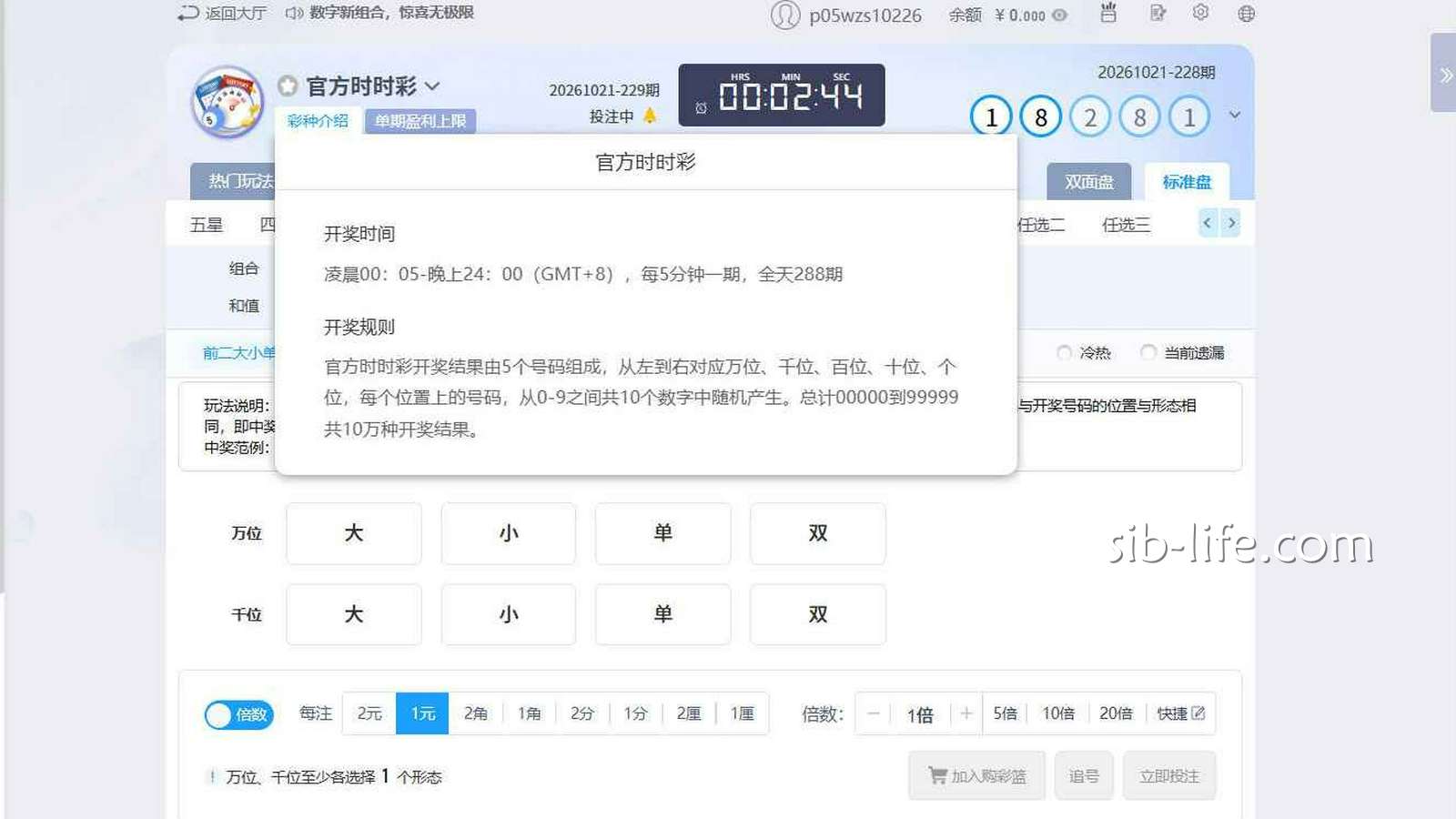Open the bet records note icon
1456x819 pixels.
tap(1157, 13)
